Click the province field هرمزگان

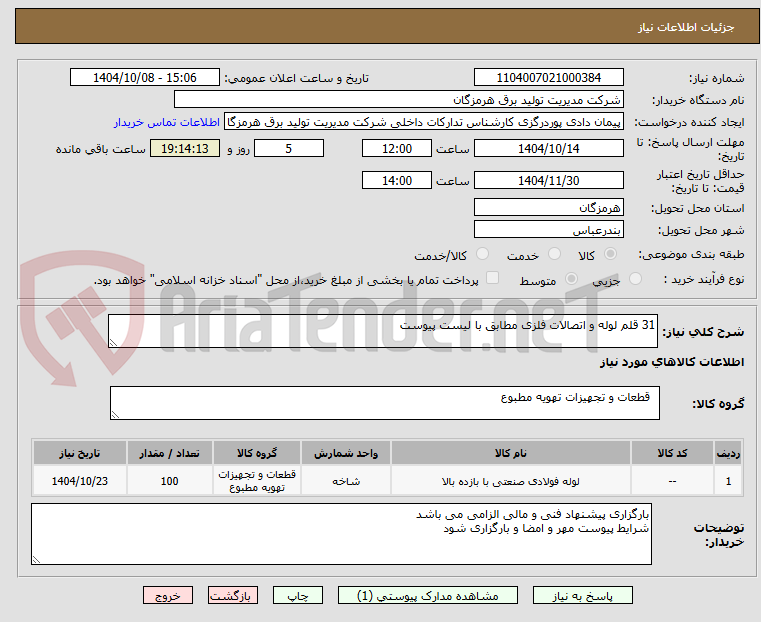coord(548,208)
